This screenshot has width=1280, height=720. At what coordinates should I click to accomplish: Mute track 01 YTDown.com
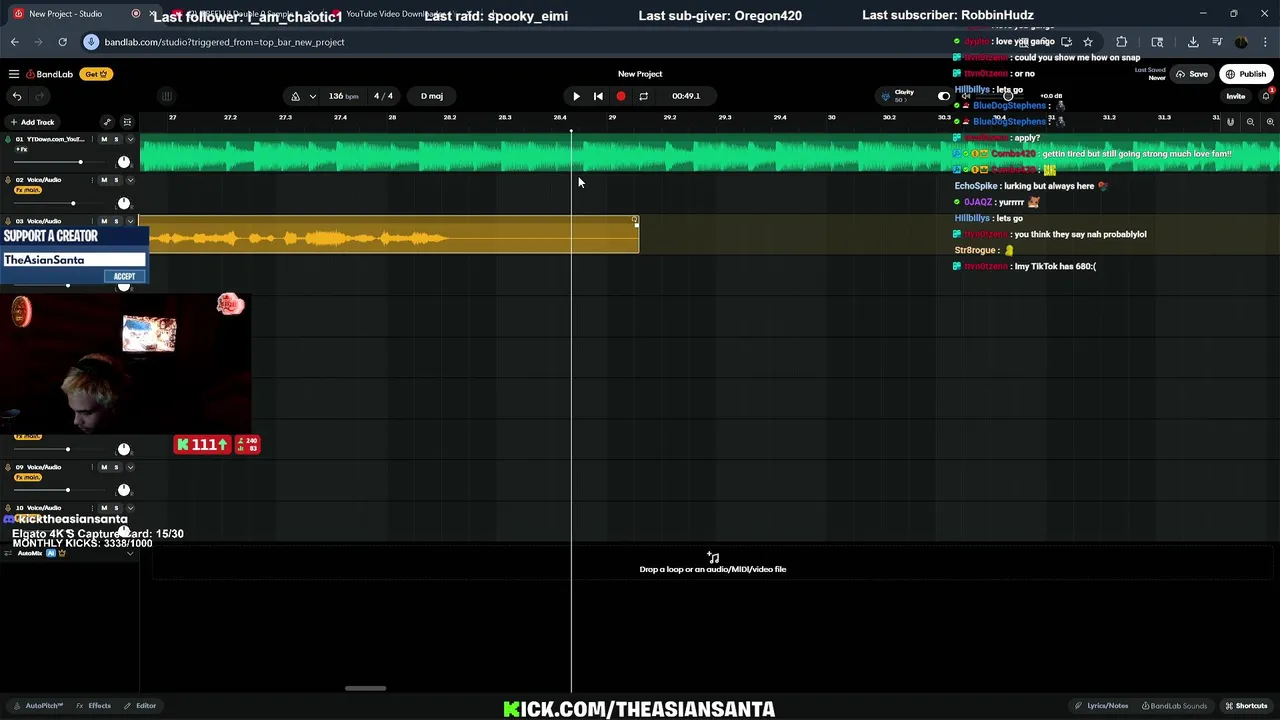pyautogui.click(x=104, y=139)
